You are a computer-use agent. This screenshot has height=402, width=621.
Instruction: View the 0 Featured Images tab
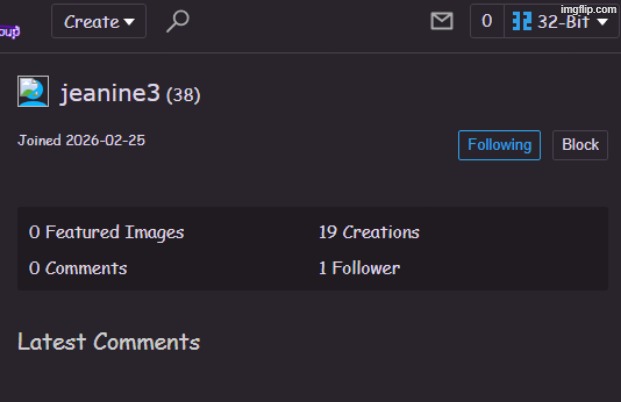(x=106, y=232)
